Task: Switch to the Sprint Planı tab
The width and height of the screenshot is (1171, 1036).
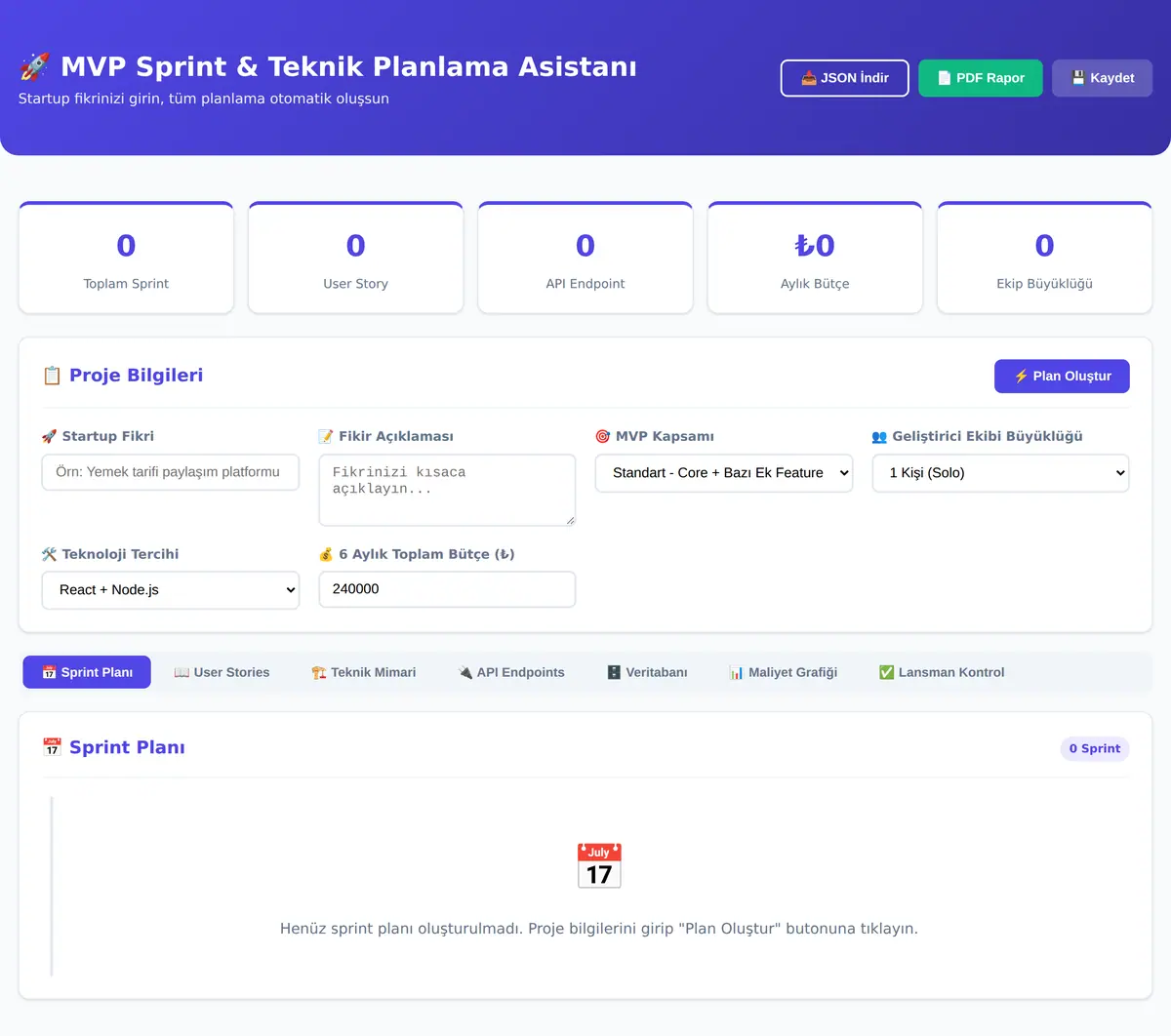Action: coord(87,672)
